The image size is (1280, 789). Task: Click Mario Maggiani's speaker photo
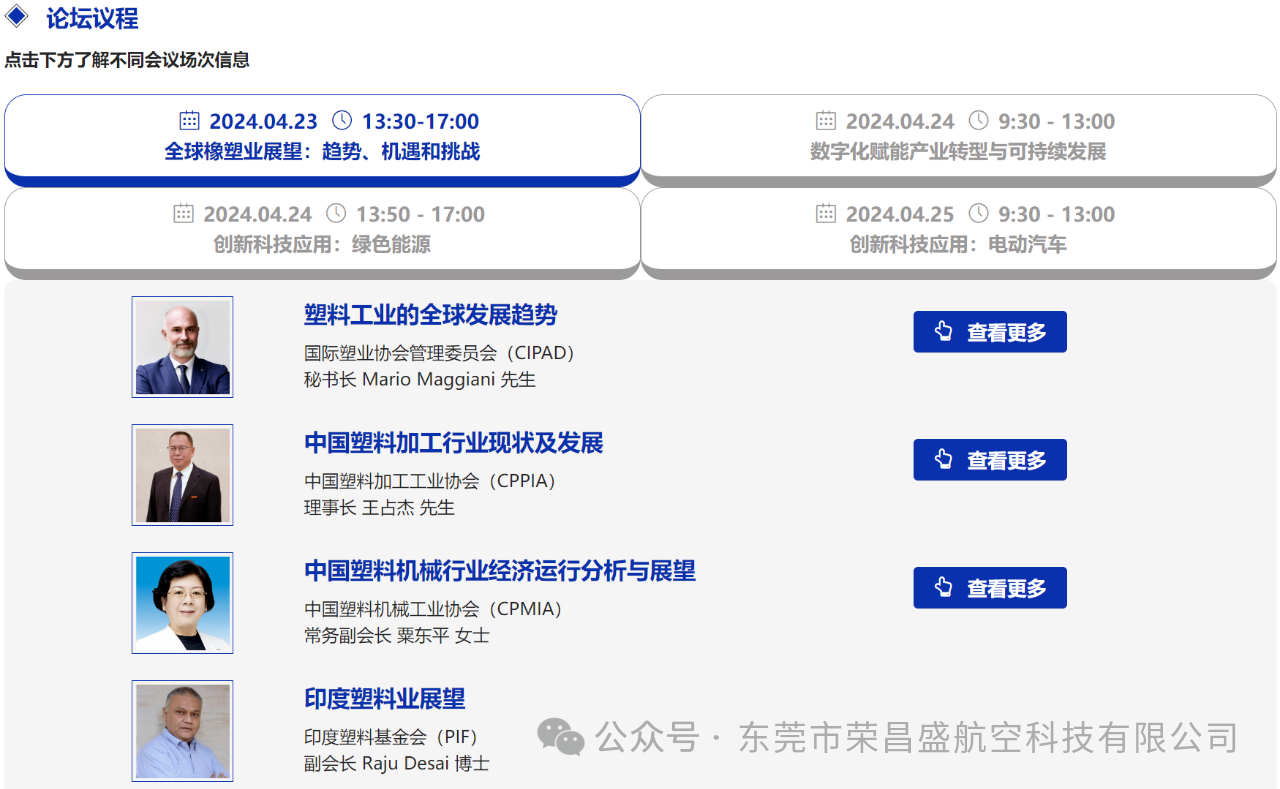pos(183,347)
